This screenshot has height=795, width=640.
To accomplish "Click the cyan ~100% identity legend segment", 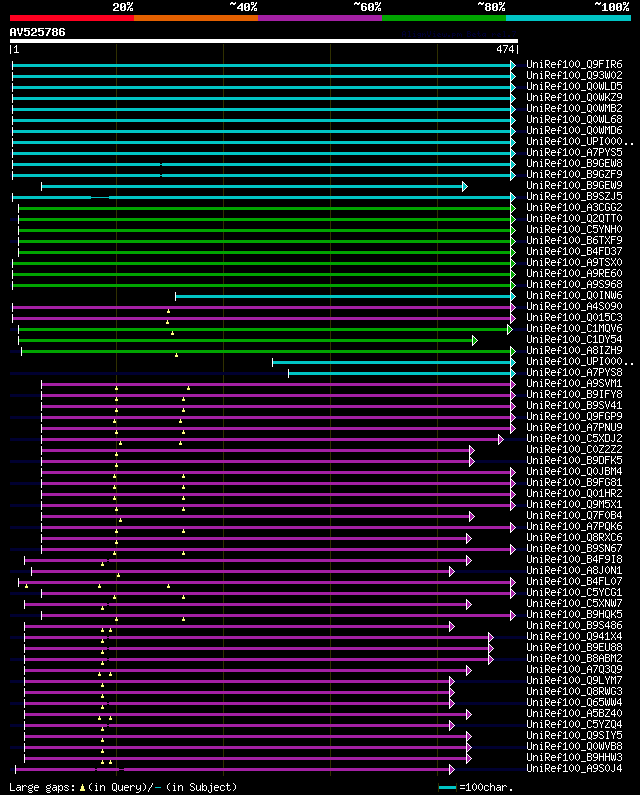I will pyautogui.click(x=568, y=18).
